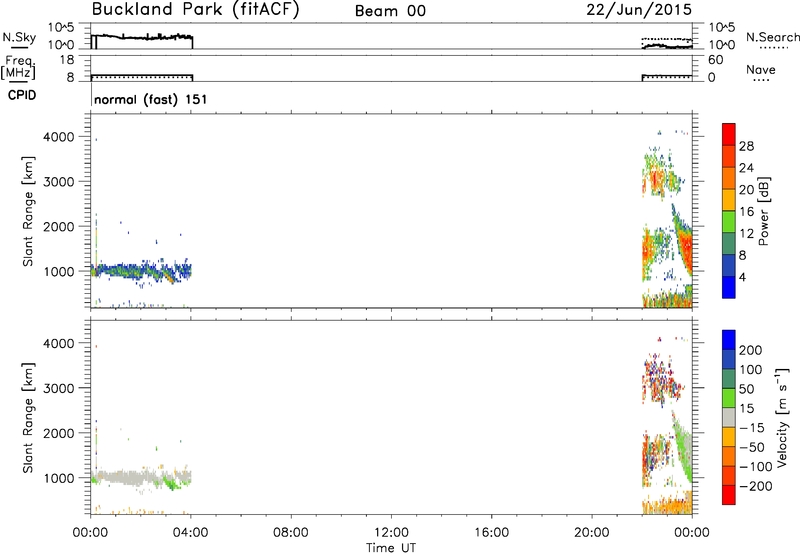This screenshot has height=554, width=800.
Task: Click the 12:00 time tick label
Action: (391, 533)
